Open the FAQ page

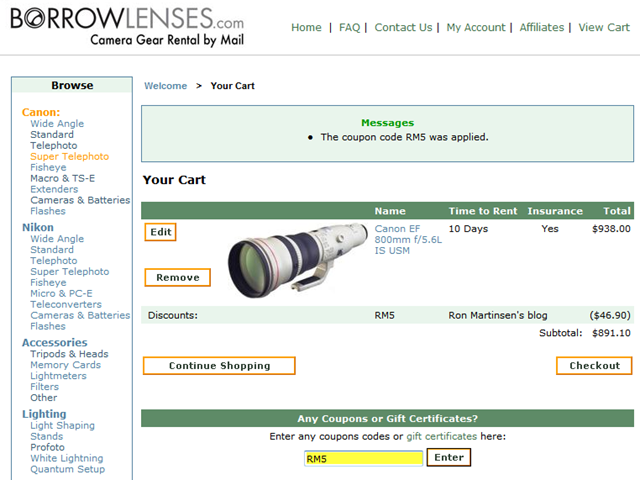click(349, 27)
